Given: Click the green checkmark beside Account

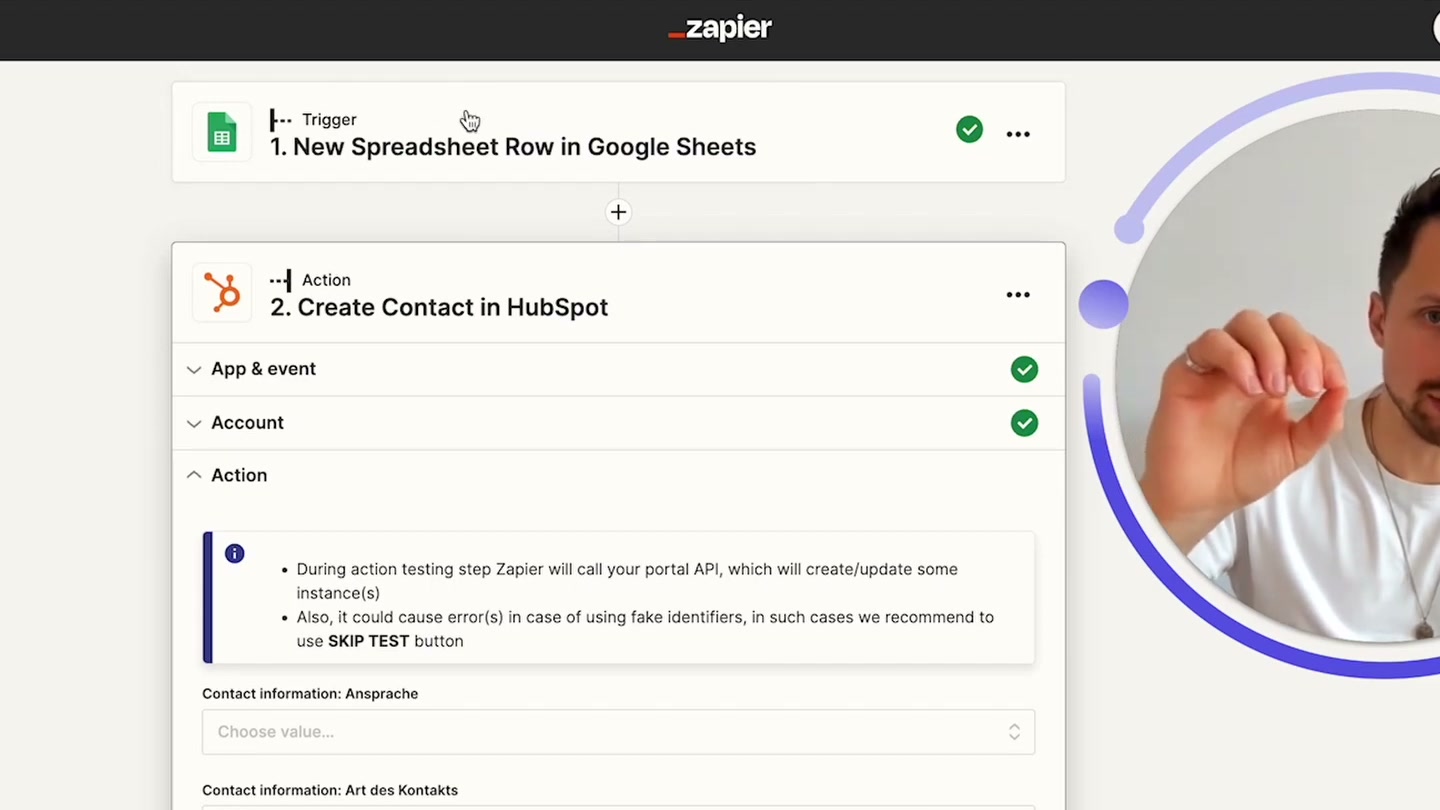Looking at the screenshot, I should (1024, 422).
